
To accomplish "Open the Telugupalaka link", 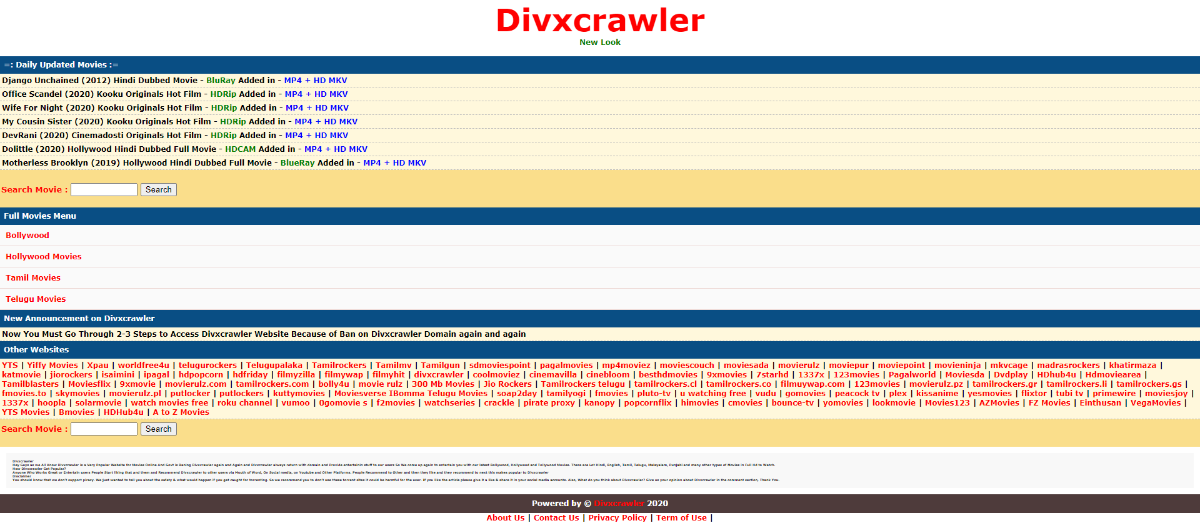I will click(274, 366).
